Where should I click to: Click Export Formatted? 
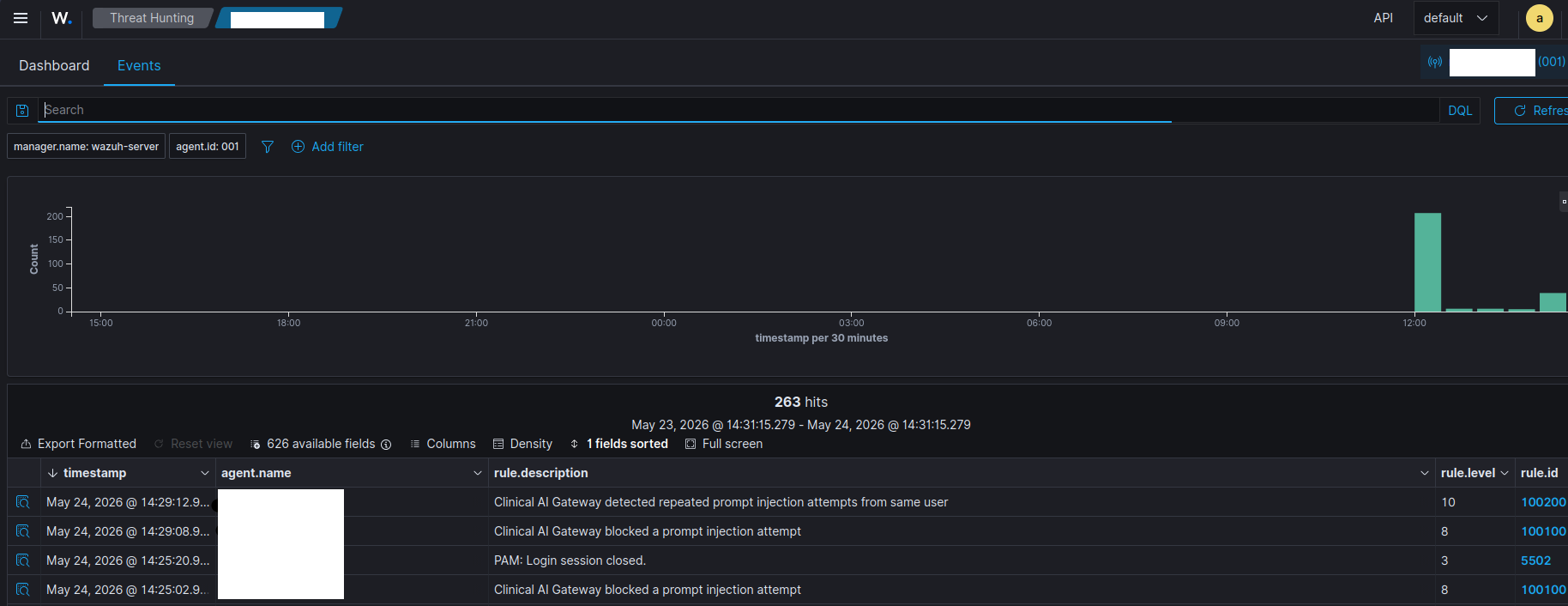pyautogui.click(x=79, y=444)
